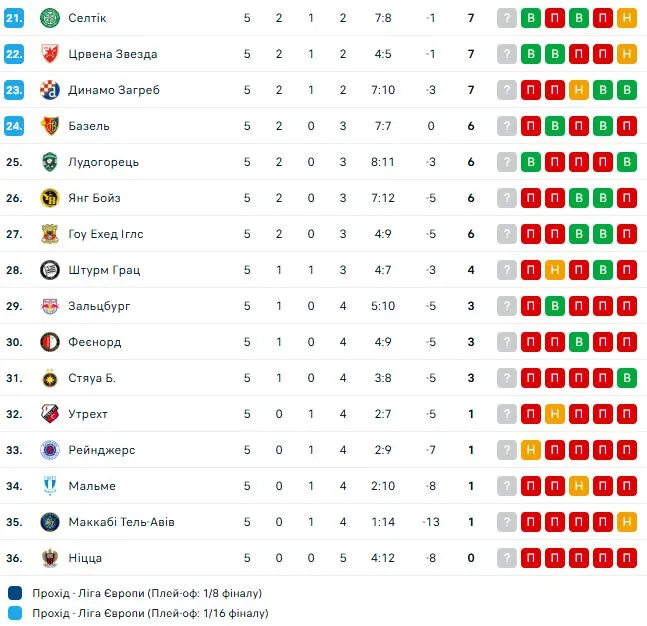Click the Янг Бойз club logo
The image size is (647, 626).
50,198
